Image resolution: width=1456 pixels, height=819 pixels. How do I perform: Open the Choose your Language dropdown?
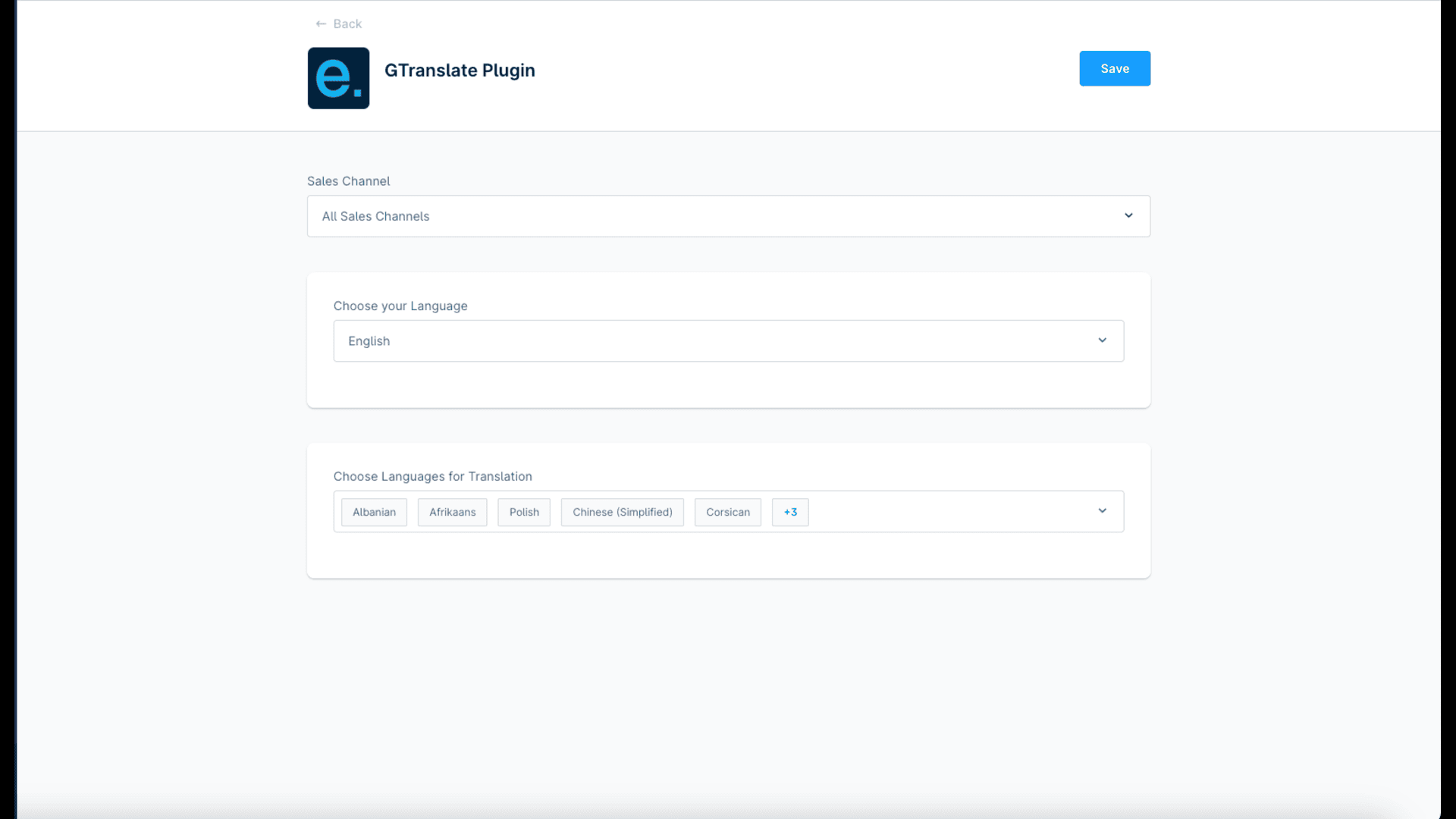[x=728, y=341]
